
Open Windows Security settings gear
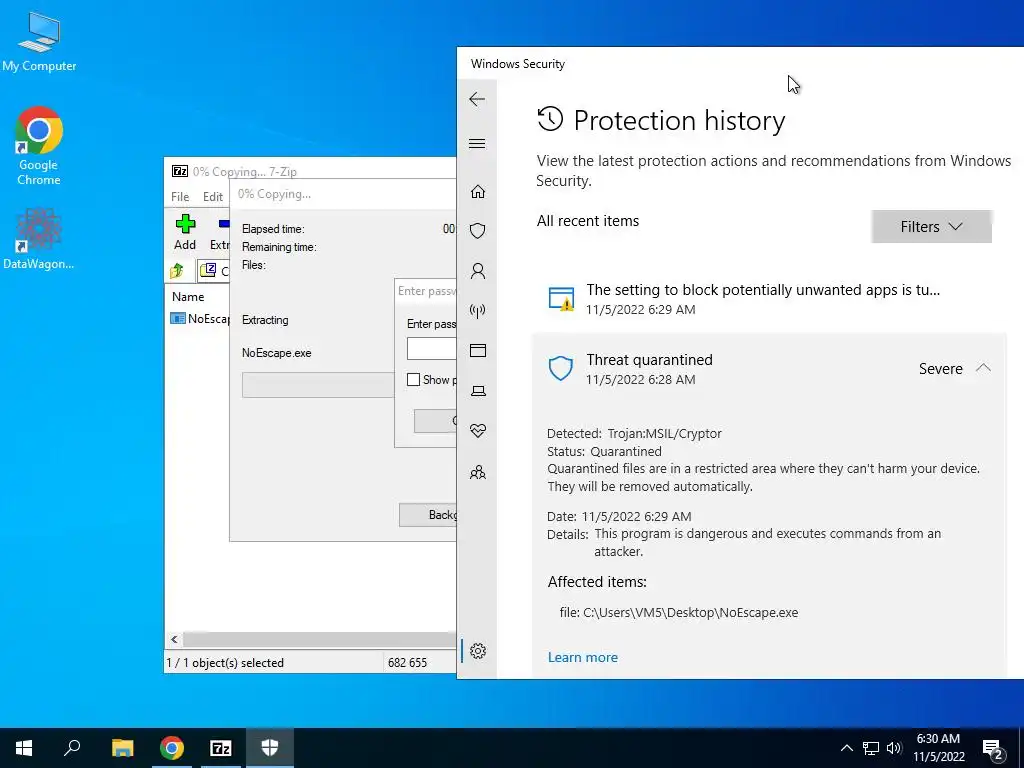[477, 651]
